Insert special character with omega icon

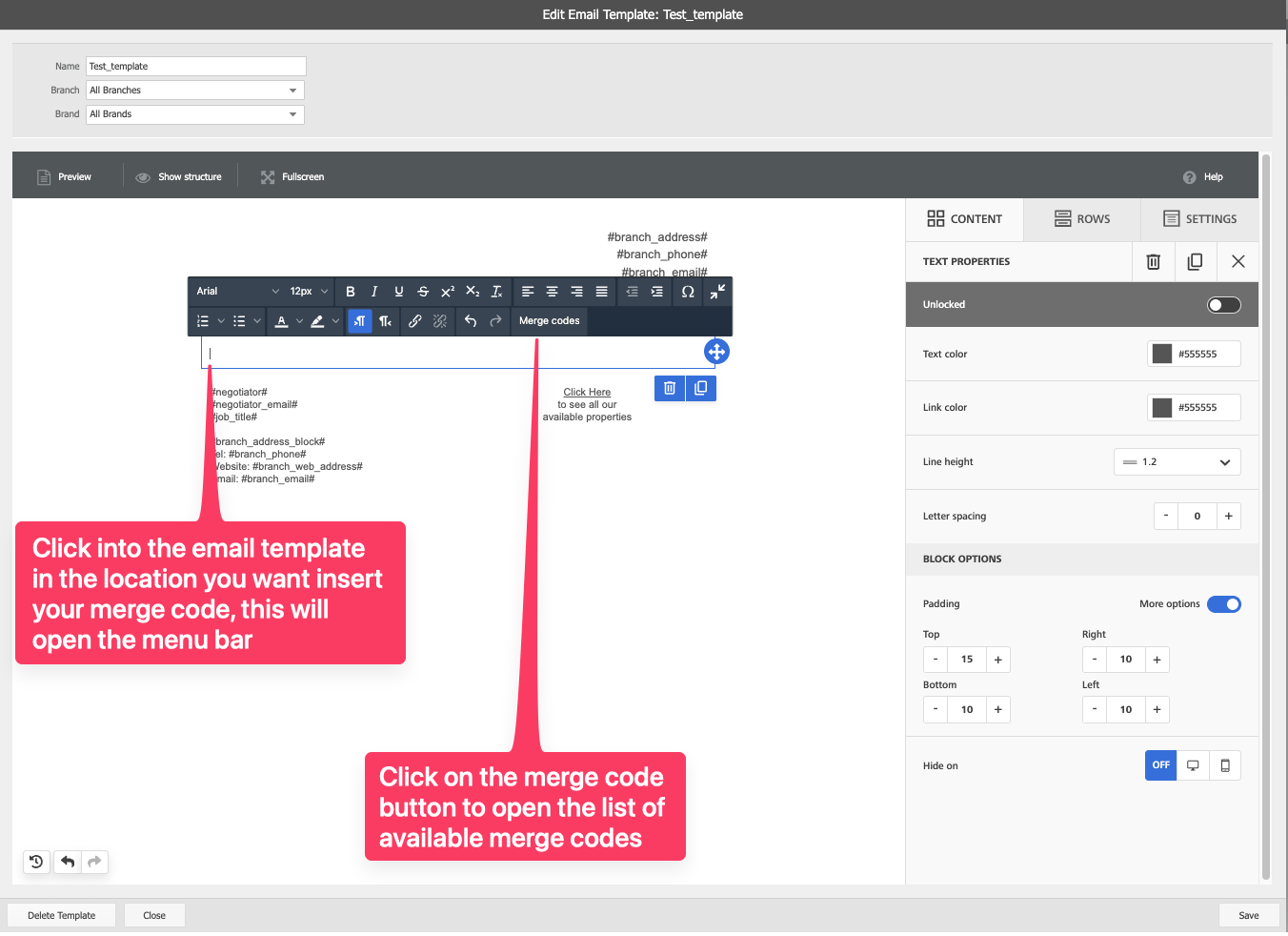688,292
